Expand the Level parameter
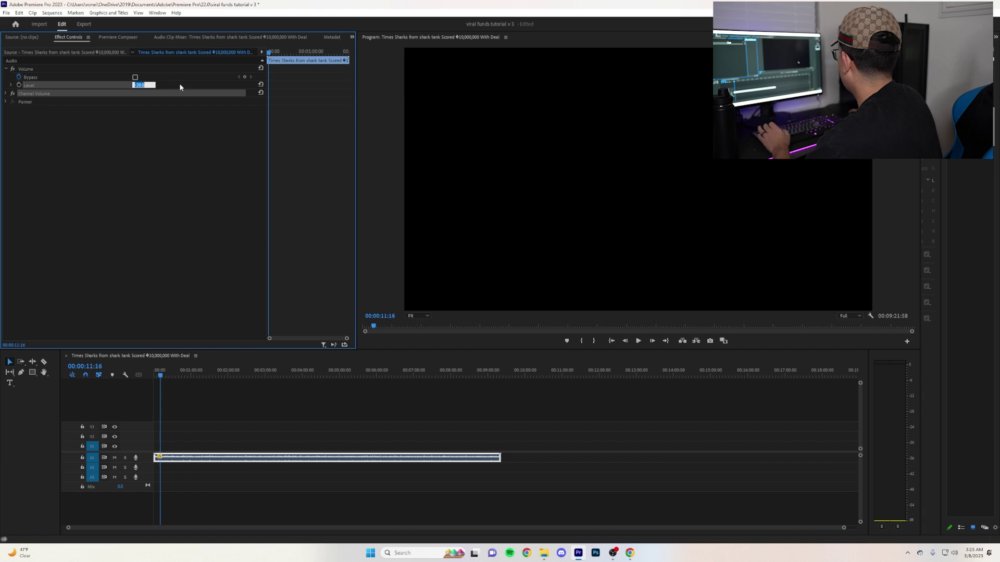The image size is (1000, 562). tap(11, 85)
